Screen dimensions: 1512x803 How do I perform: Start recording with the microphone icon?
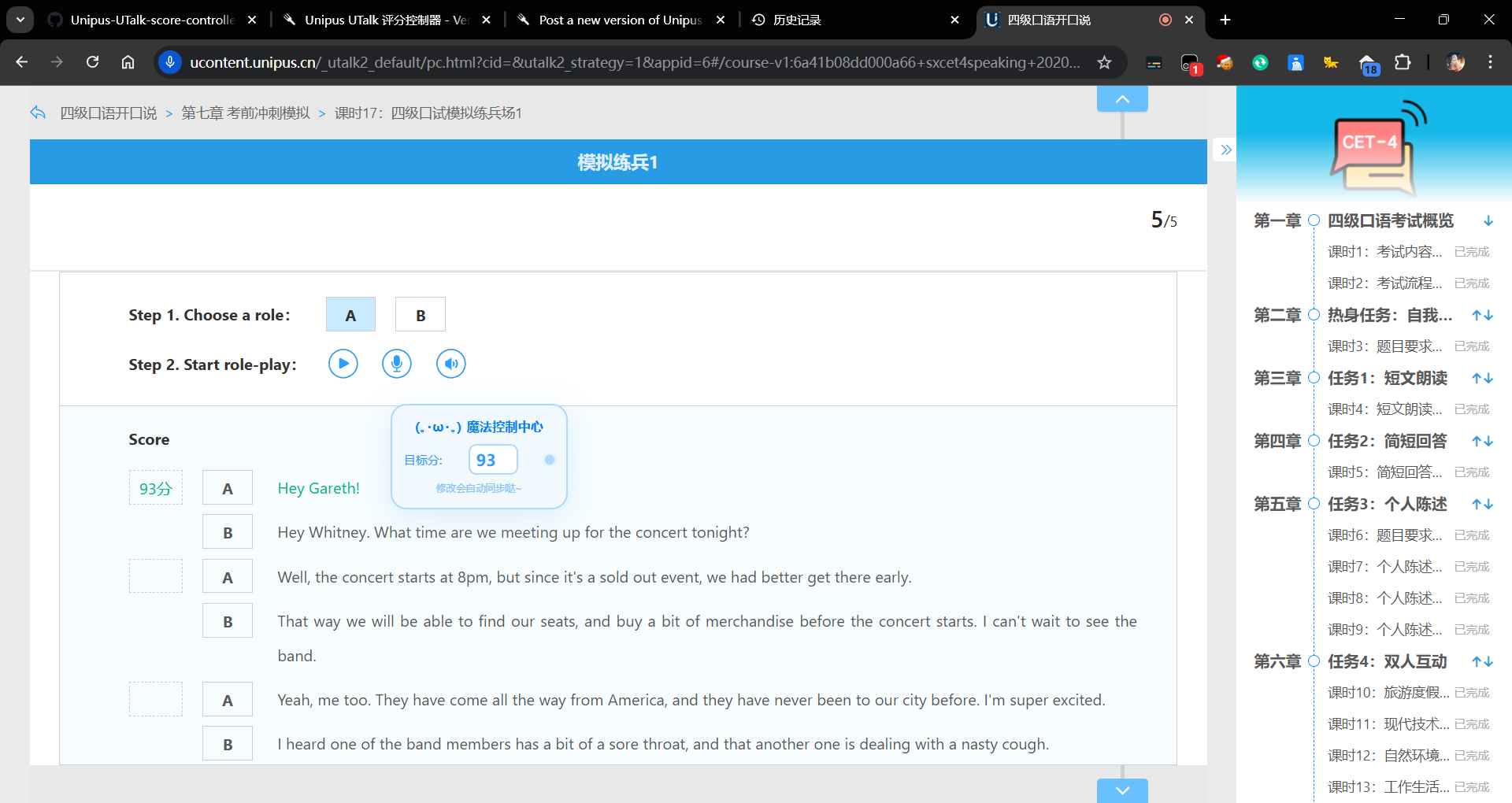tap(397, 364)
